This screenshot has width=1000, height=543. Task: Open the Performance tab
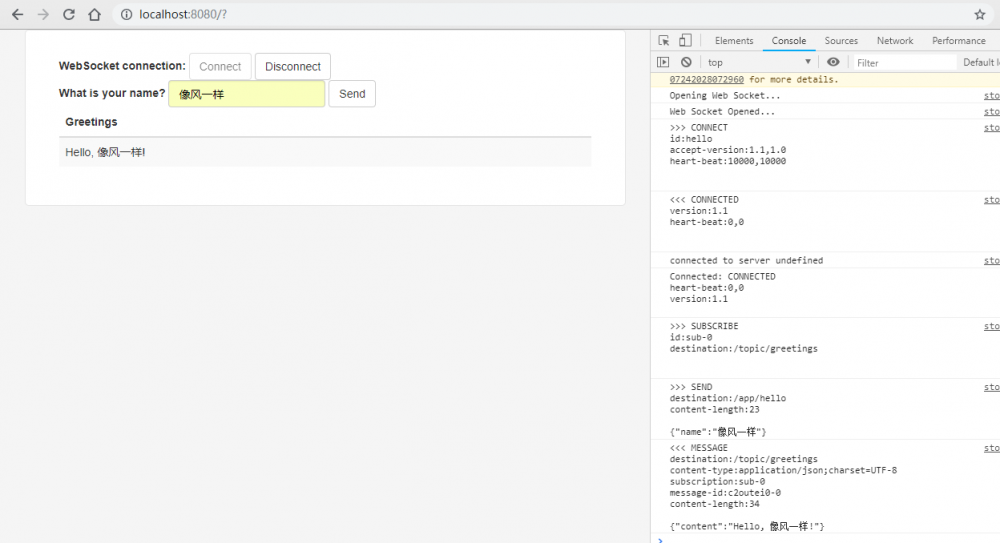pyautogui.click(x=958, y=41)
